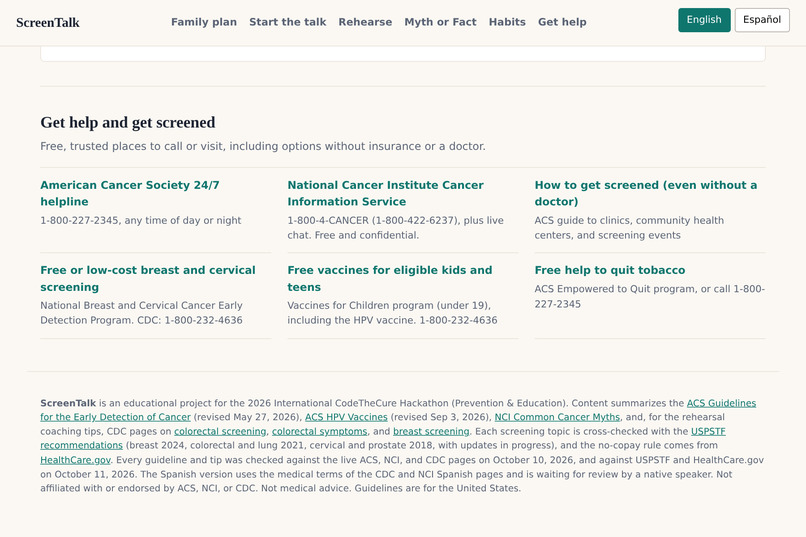
Task: Open How to get screened guide link
Action: 646,193
